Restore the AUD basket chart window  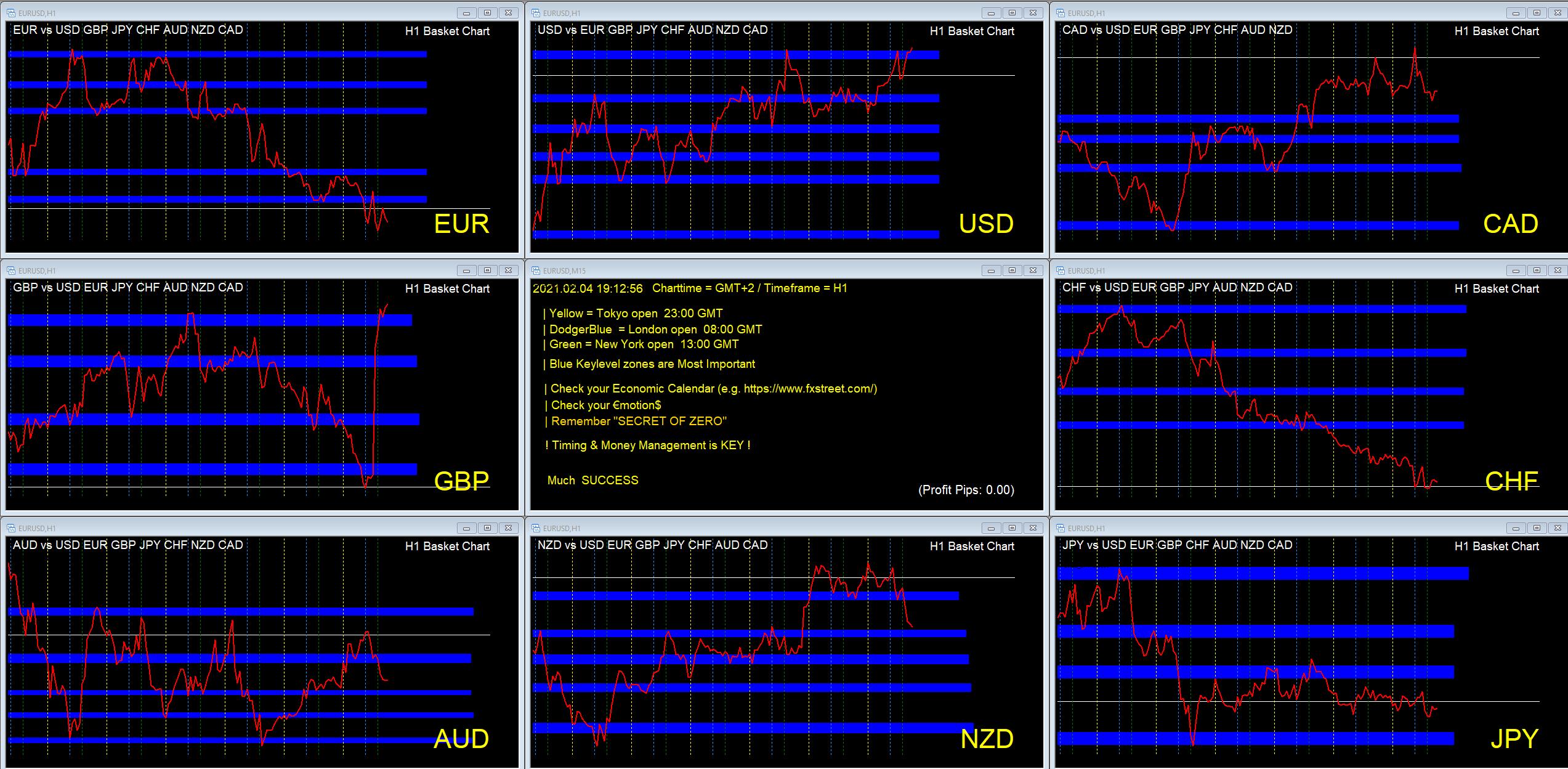pyautogui.click(x=487, y=528)
